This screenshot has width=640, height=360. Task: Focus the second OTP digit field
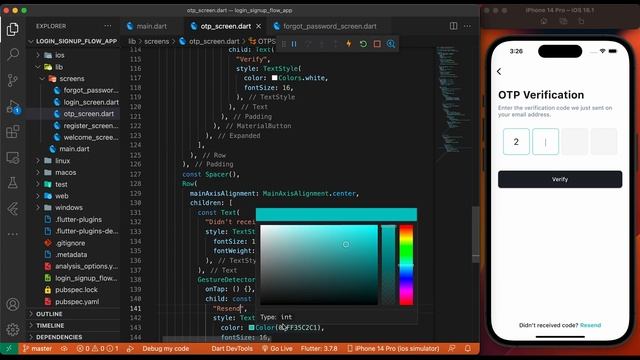(x=545, y=142)
